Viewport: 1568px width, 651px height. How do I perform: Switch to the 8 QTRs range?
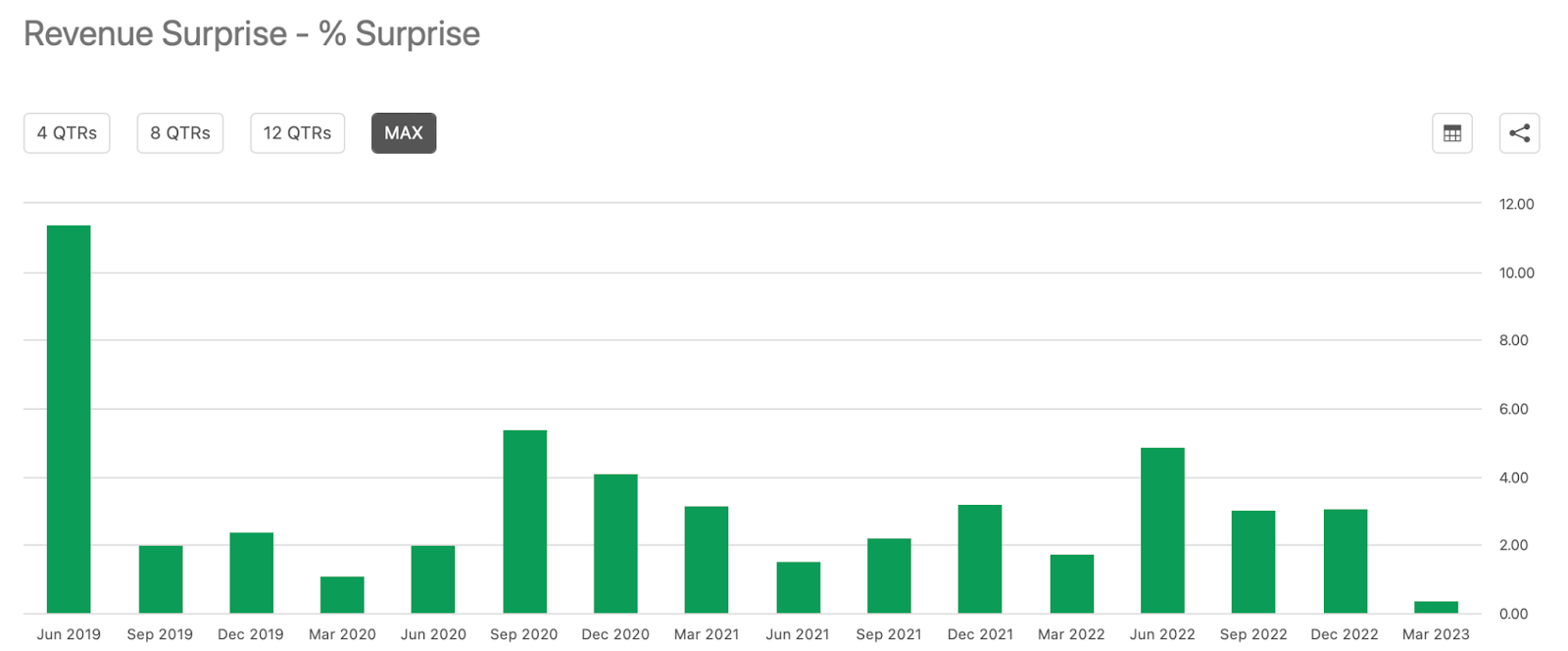tap(180, 133)
